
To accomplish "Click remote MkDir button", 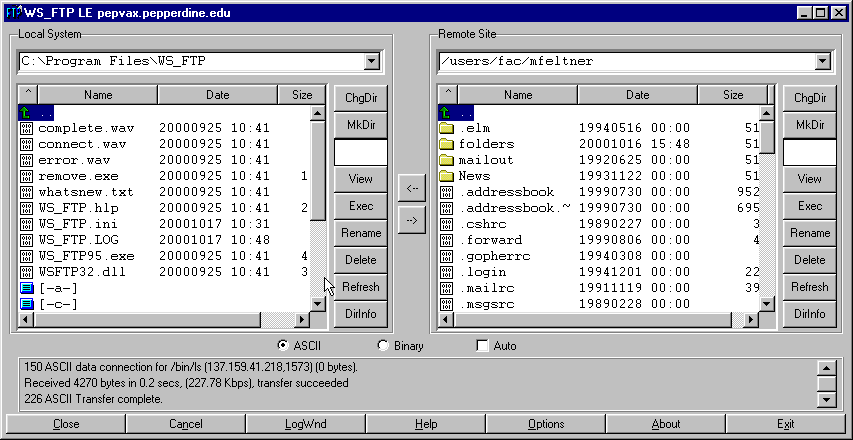I will (810, 125).
